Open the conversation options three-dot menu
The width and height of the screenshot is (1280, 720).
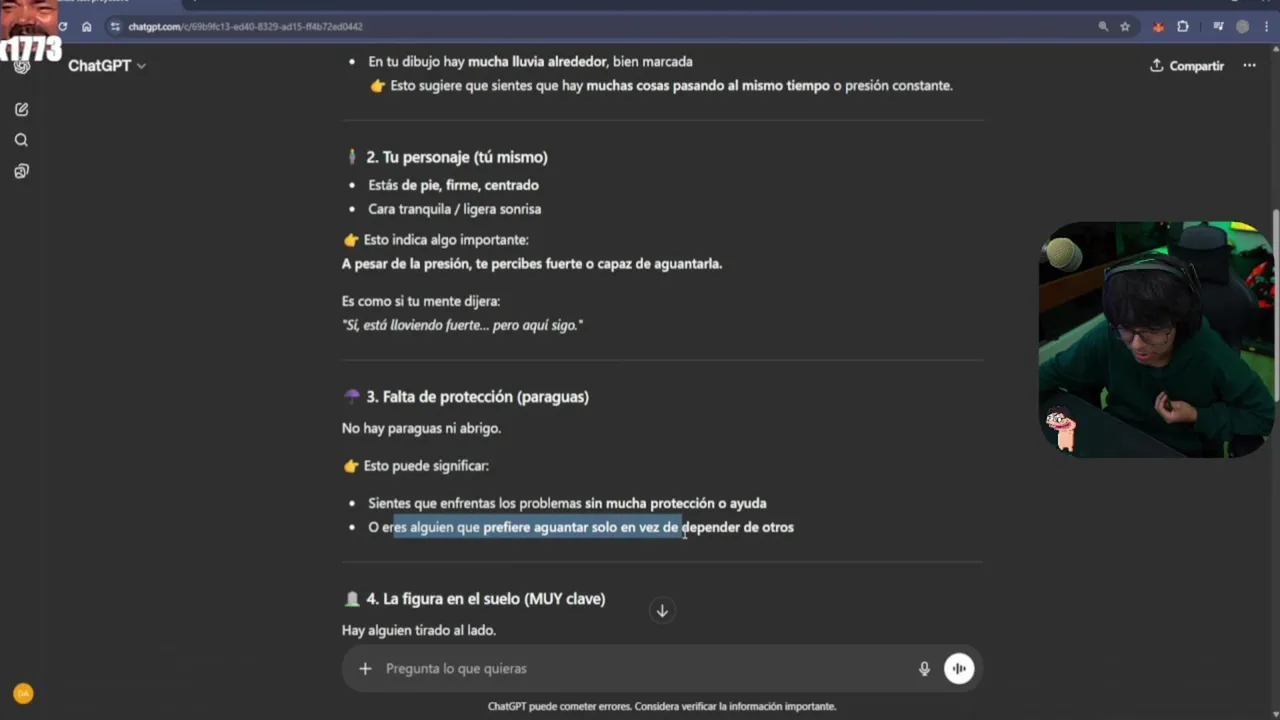coord(1249,66)
